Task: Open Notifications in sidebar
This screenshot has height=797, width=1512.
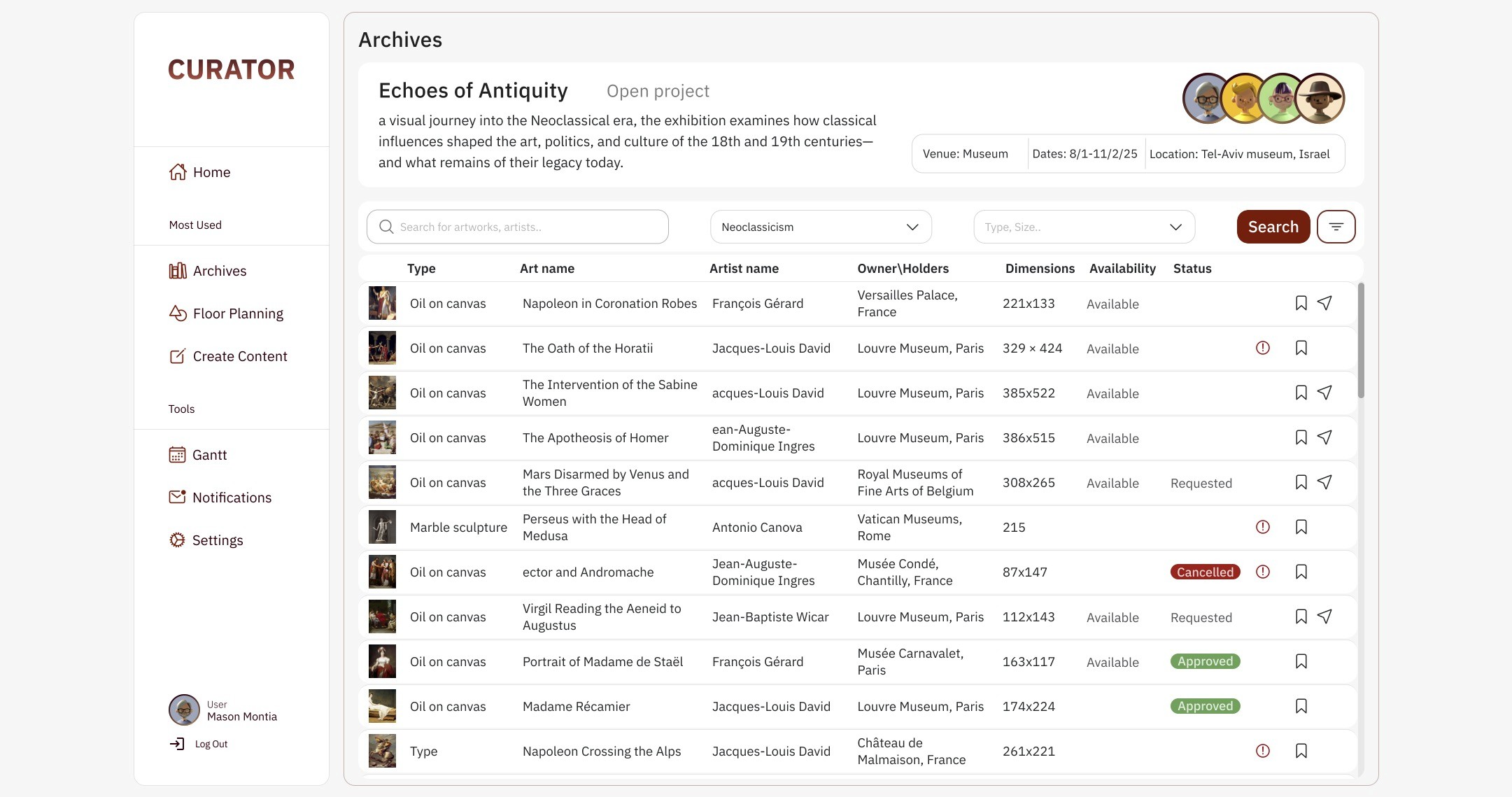Action: click(x=220, y=498)
